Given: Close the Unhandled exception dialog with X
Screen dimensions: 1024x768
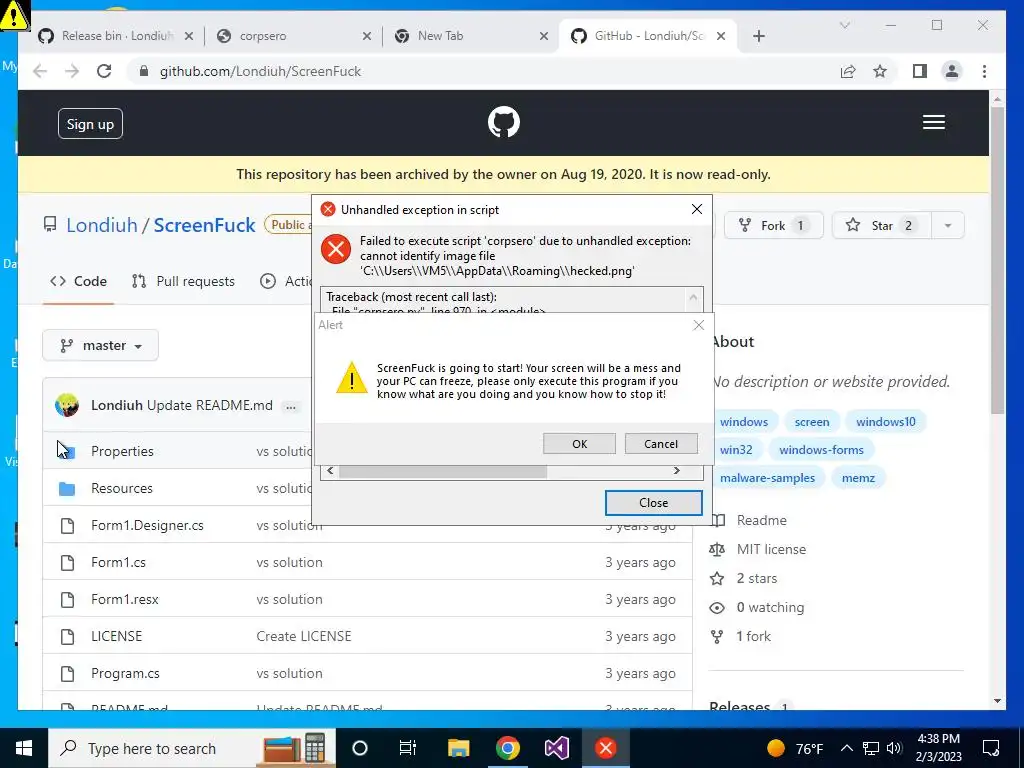Looking at the screenshot, I should [x=697, y=209].
